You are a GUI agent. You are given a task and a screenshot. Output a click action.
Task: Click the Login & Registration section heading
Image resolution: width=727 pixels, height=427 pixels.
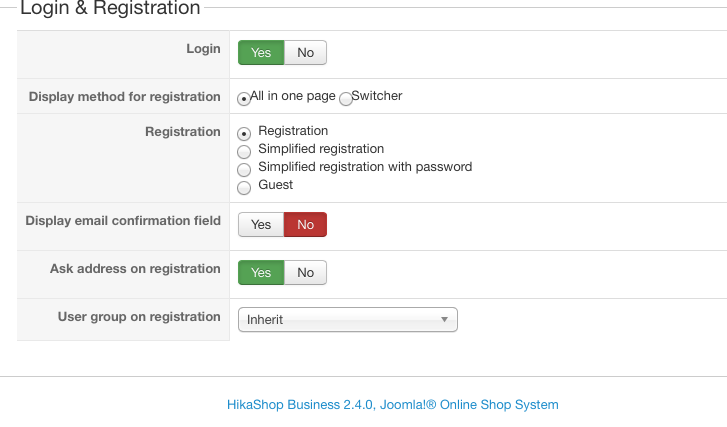tap(110, 9)
